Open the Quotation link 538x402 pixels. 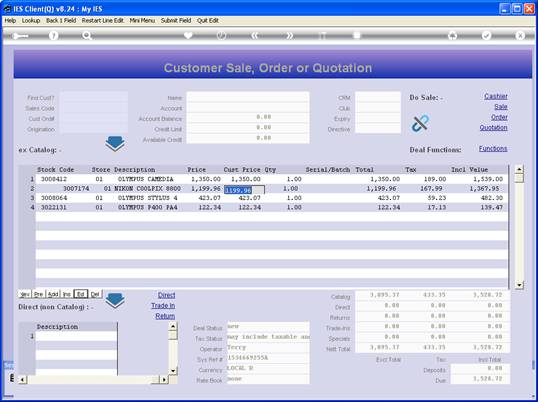coord(493,128)
